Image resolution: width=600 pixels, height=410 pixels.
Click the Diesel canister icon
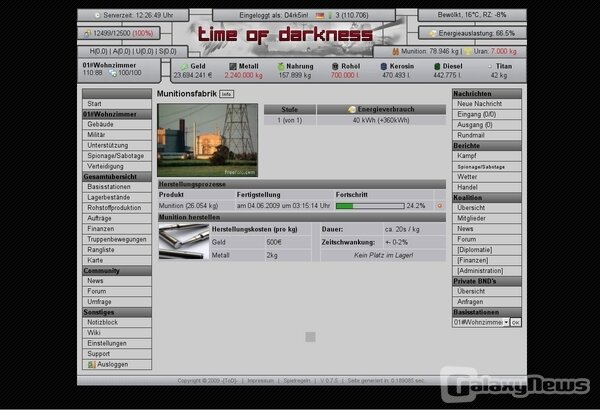[x=437, y=66]
